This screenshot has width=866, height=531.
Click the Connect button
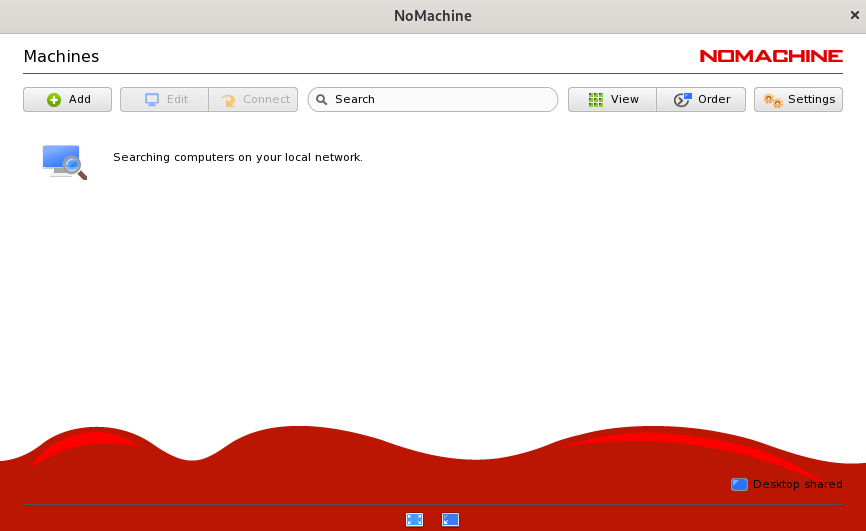pyautogui.click(x=254, y=99)
